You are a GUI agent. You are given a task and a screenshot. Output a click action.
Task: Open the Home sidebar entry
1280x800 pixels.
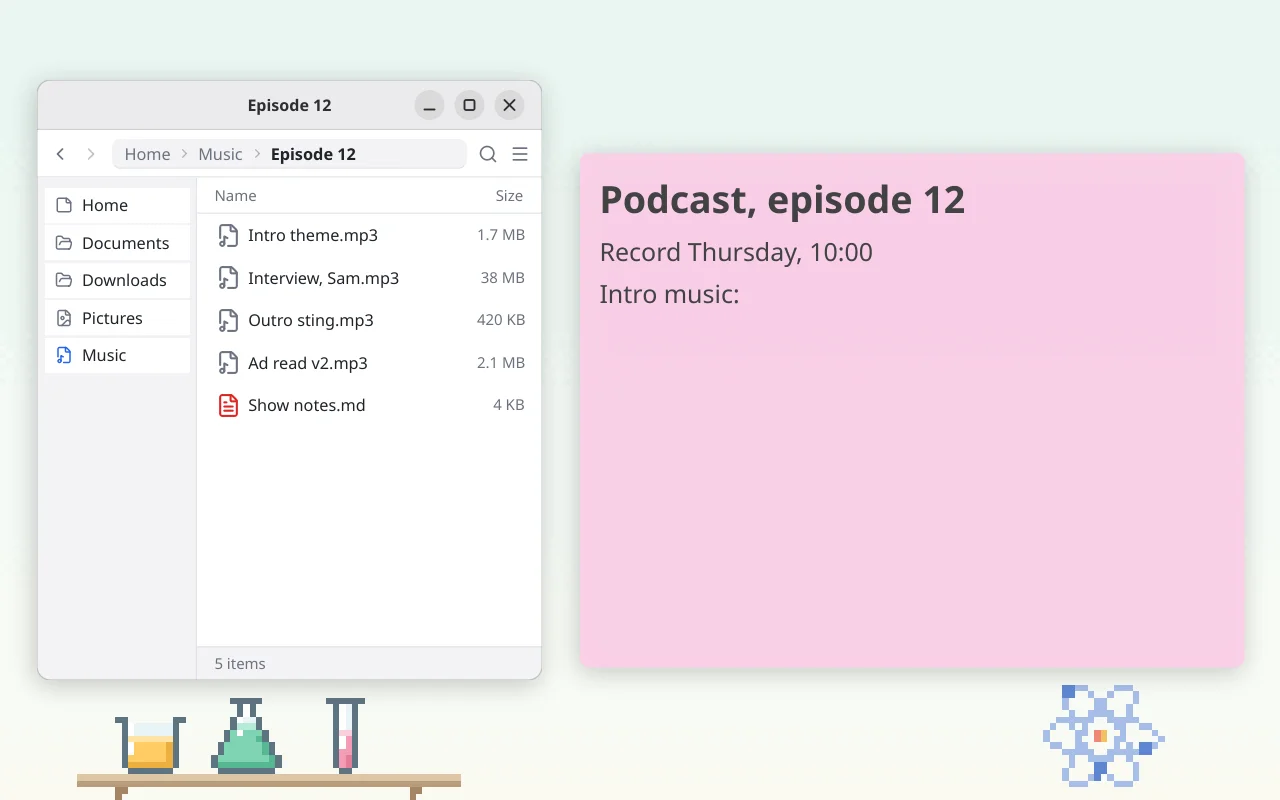click(x=117, y=205)
